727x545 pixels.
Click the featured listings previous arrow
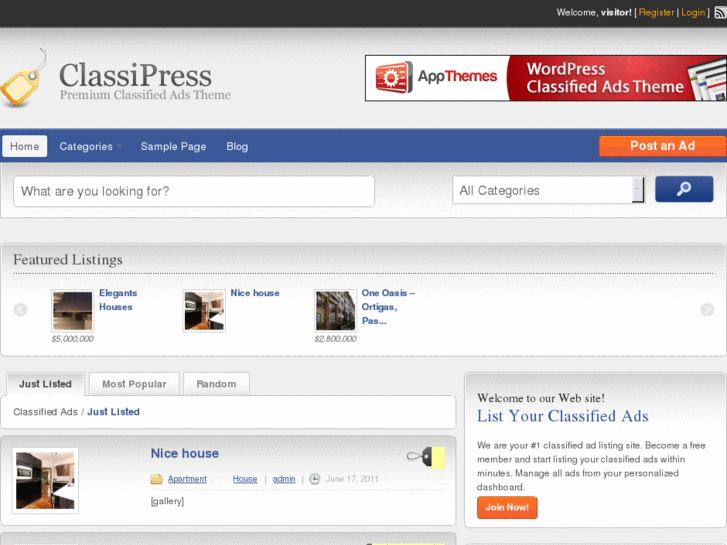tap(20, 309)
